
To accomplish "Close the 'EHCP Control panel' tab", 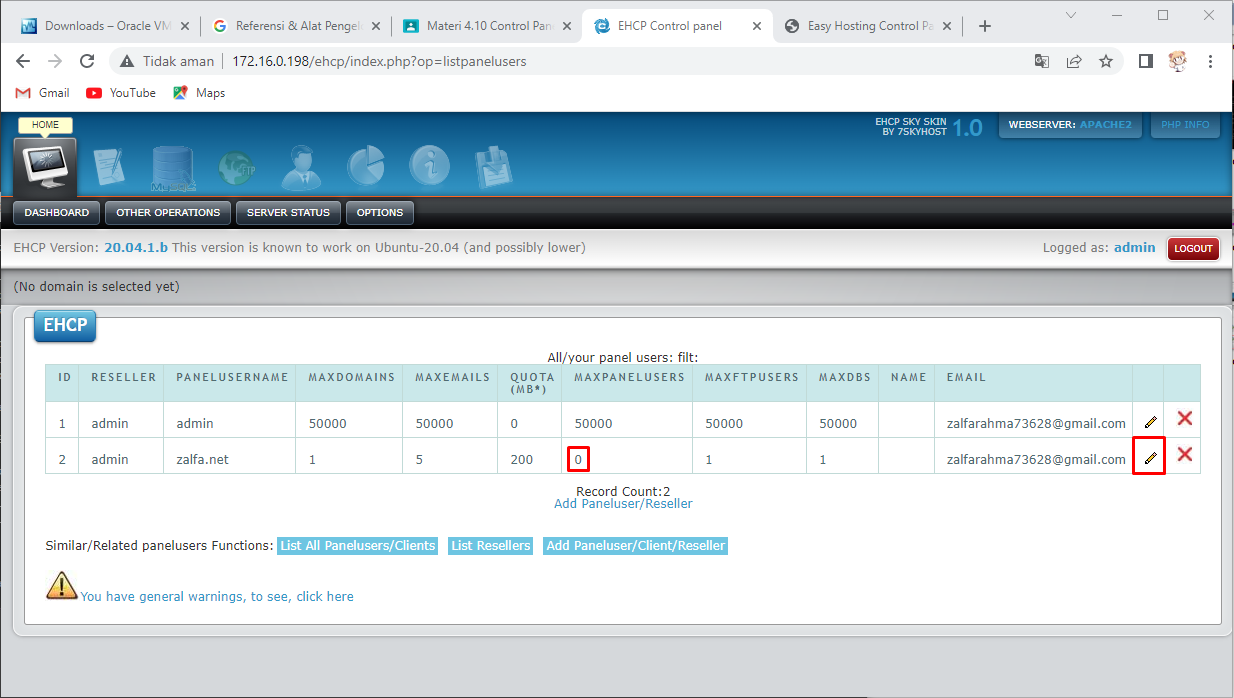I will click(x=757, y=26).
